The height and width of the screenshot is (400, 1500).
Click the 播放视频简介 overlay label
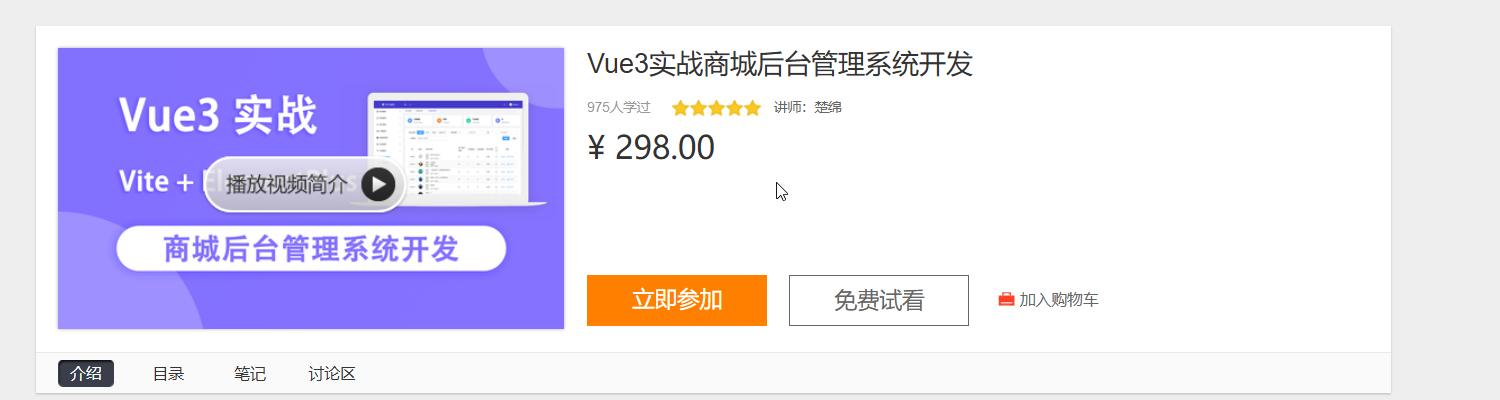click(x=286, y=184)
